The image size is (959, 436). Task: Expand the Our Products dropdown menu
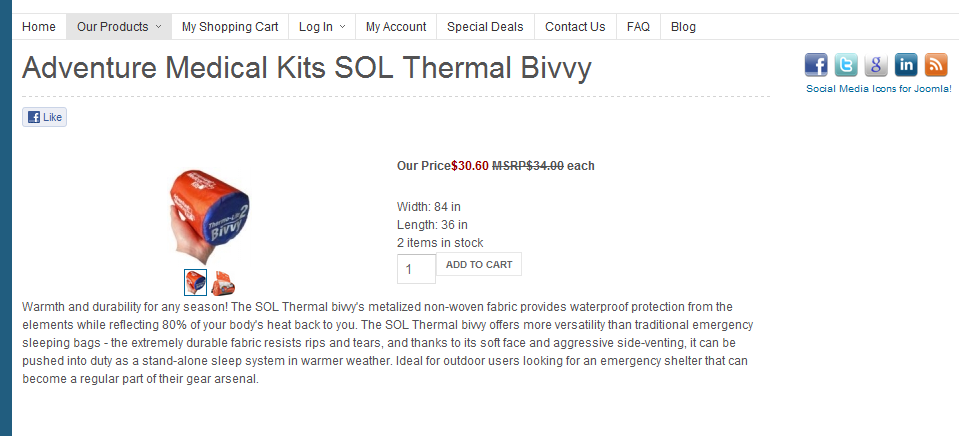pos(118,27)
